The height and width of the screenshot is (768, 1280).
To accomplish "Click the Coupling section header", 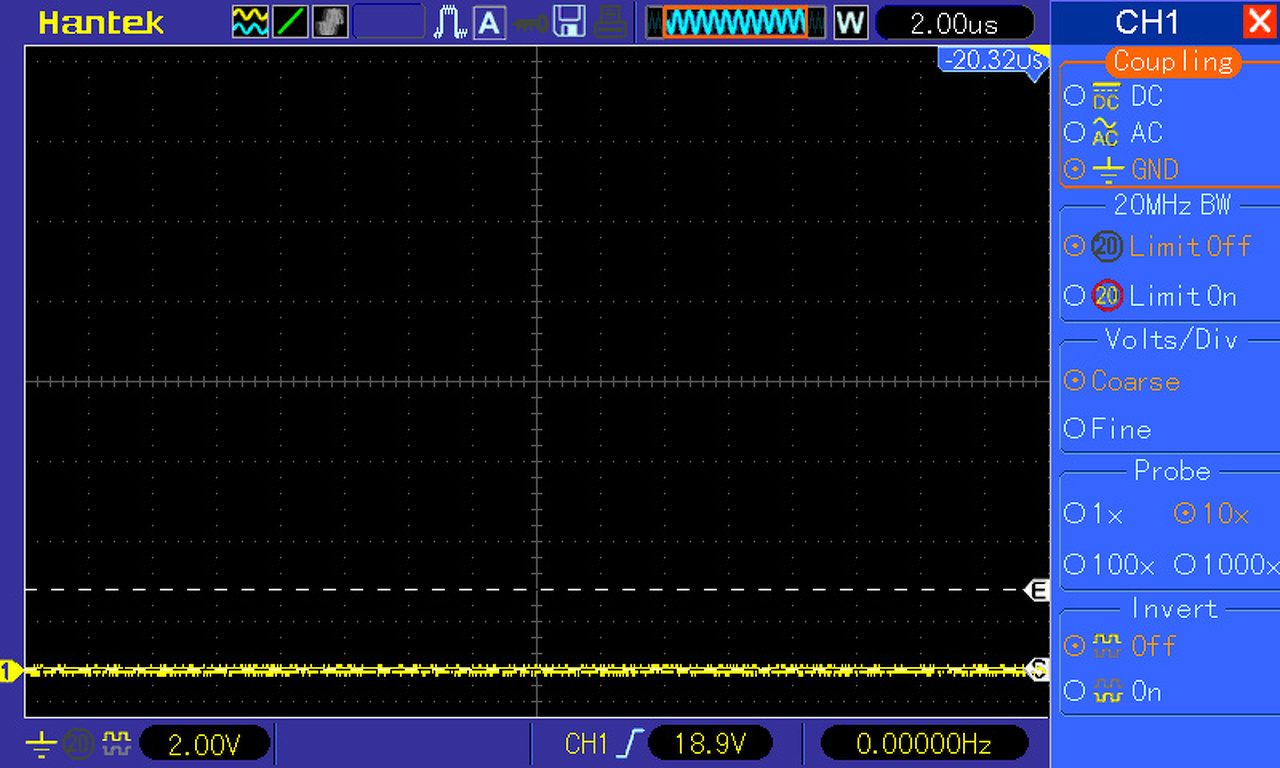I will point(1173,61).
